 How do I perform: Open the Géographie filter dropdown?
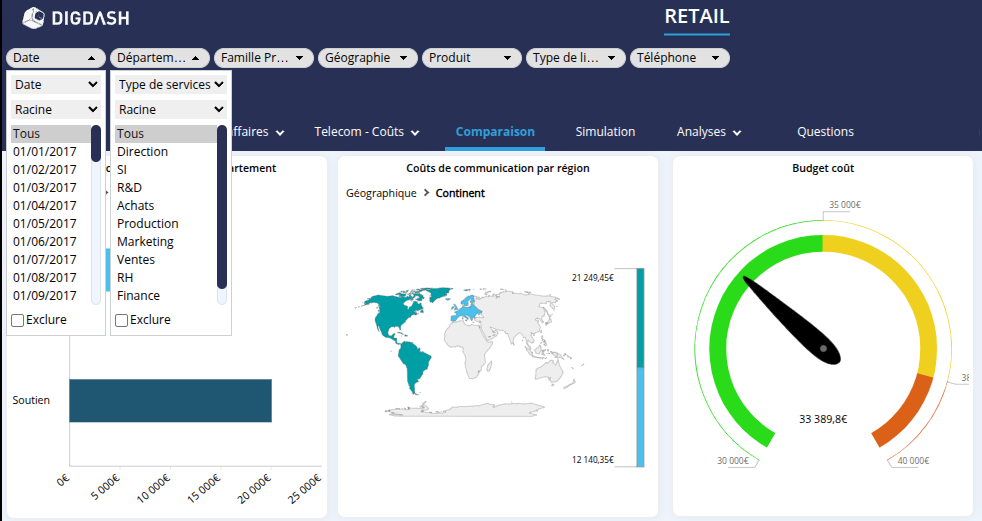point(368,58)
